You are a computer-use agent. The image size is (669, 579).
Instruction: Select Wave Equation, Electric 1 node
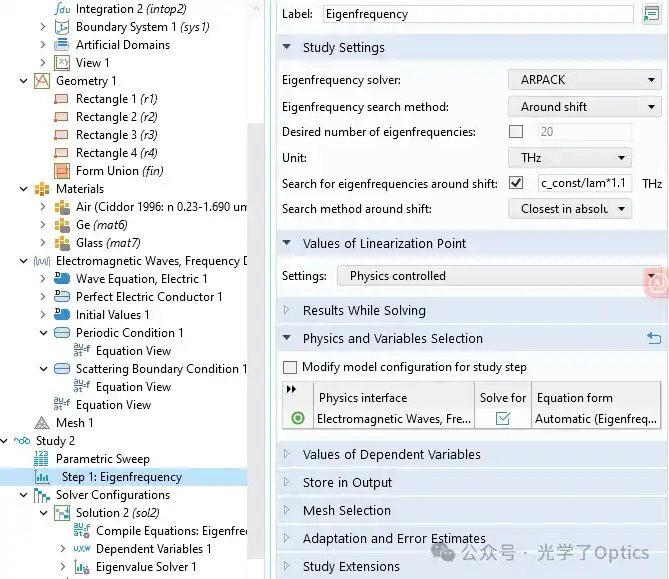tap(141, 279)
